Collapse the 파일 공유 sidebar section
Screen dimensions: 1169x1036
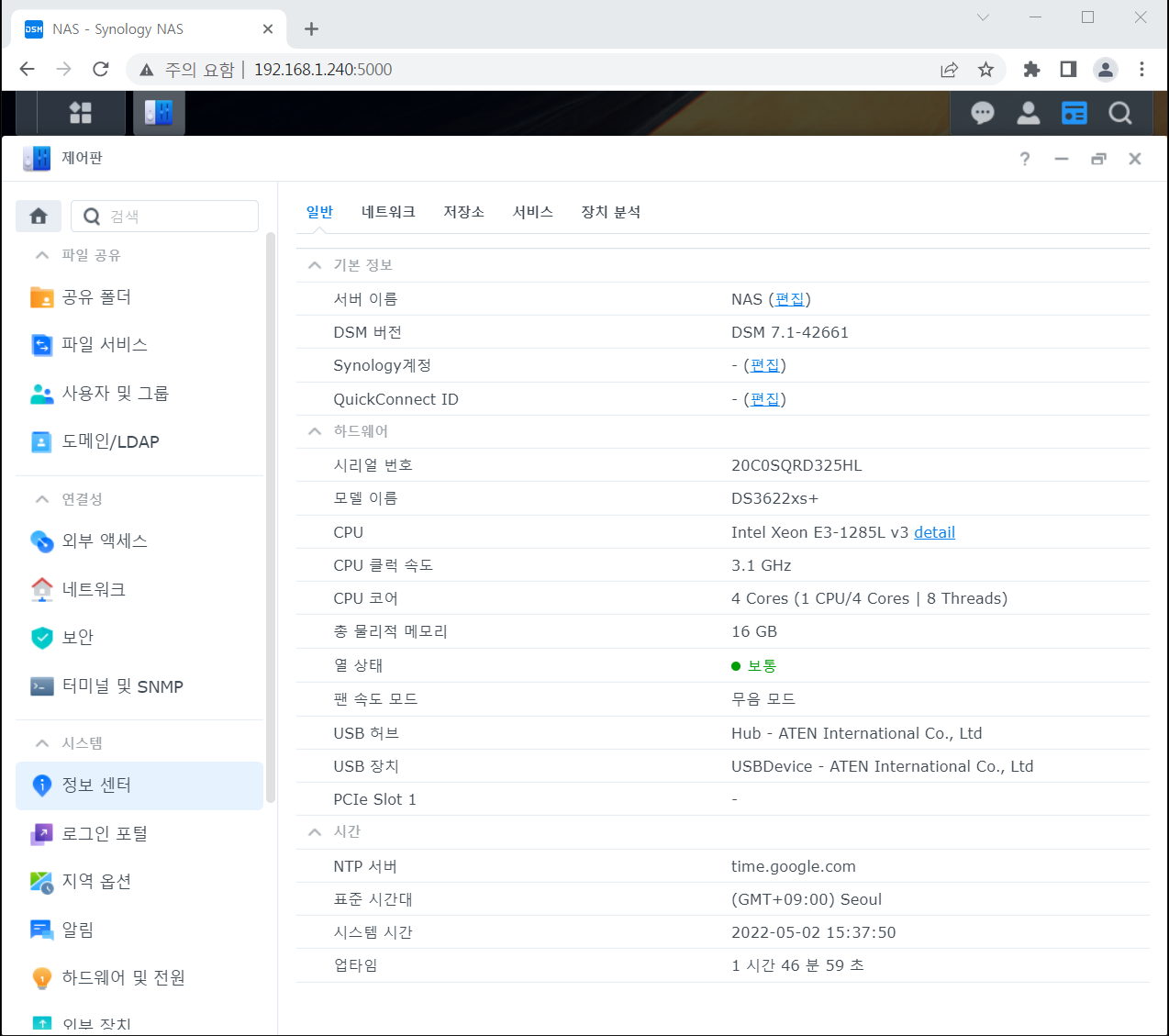42,255
